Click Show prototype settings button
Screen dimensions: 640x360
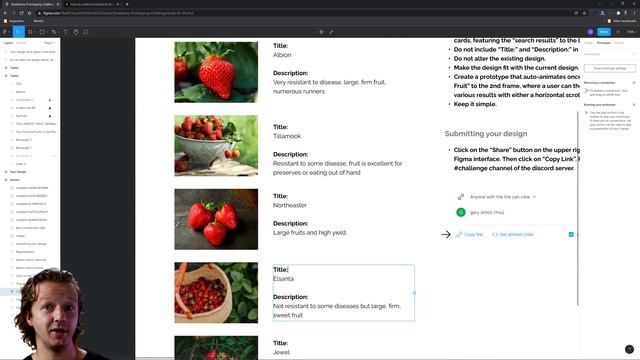coord(609,68)
